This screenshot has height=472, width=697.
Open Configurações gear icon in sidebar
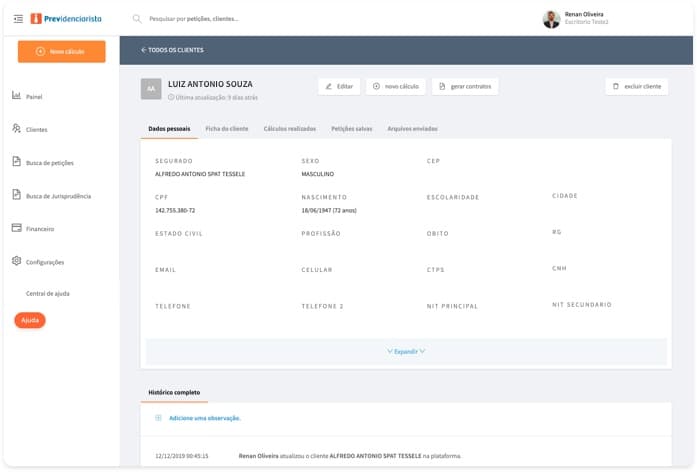coord(16,261)
